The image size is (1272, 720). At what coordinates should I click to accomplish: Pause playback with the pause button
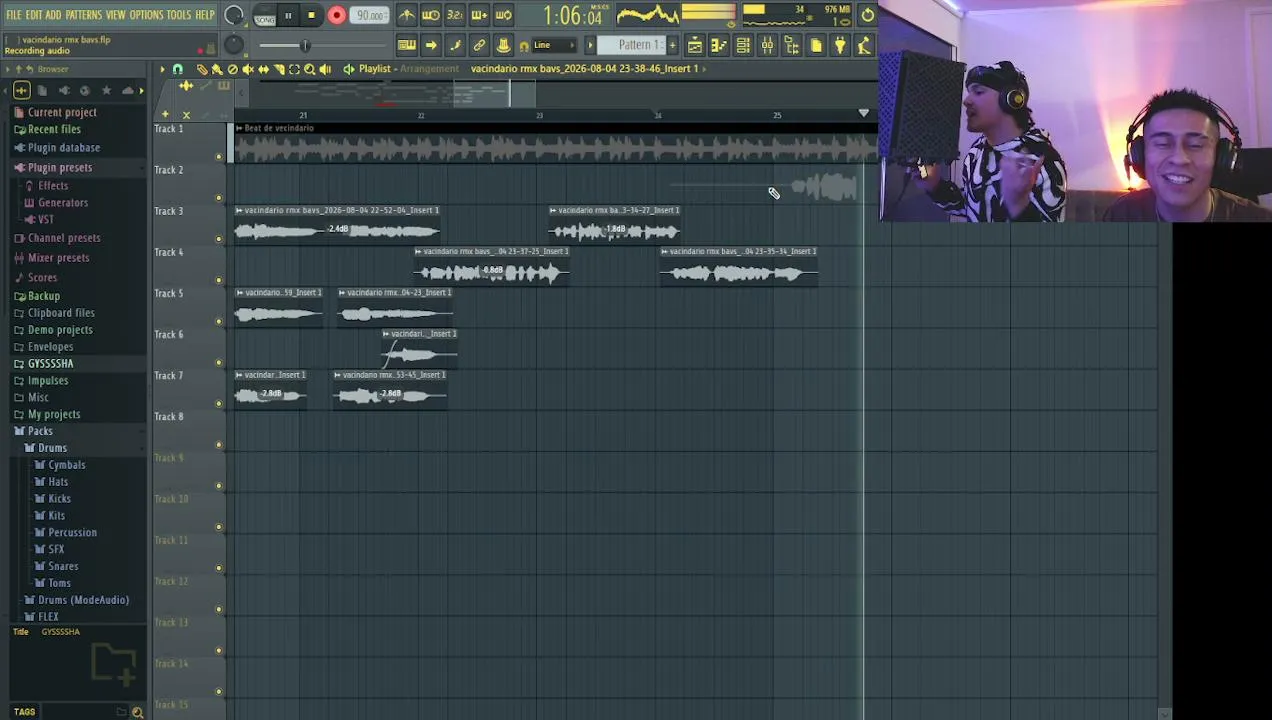click(x=288, y=15)
